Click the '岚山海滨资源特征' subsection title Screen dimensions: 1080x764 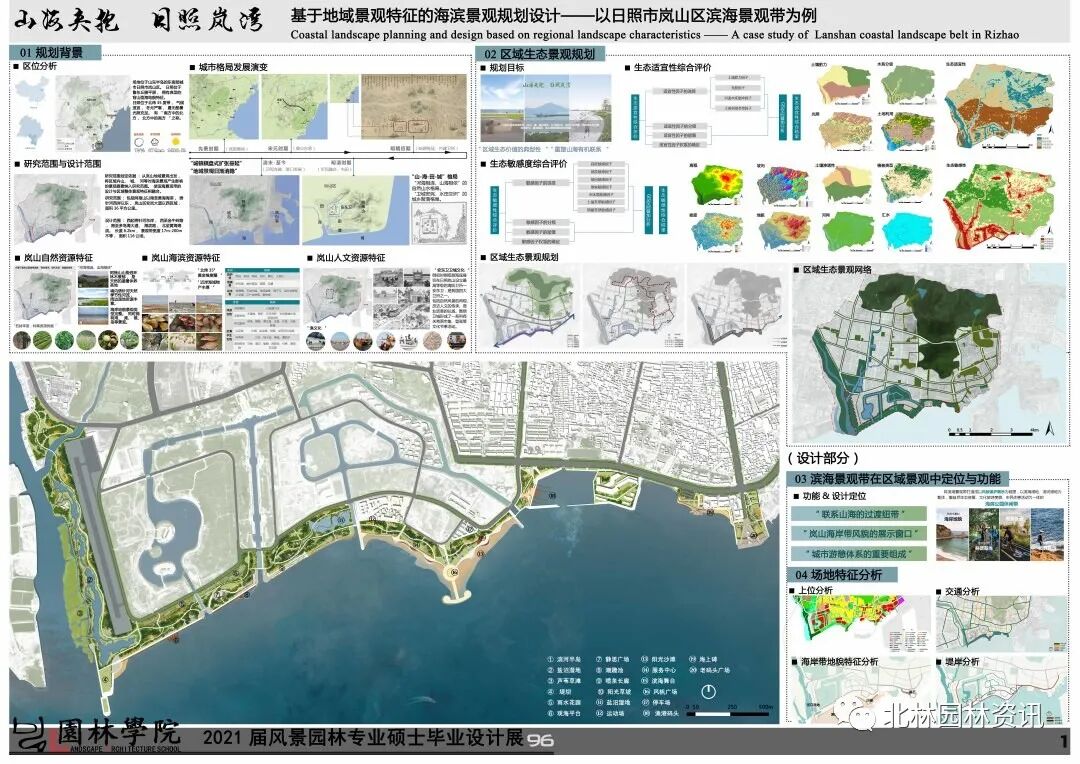(185, 257)
